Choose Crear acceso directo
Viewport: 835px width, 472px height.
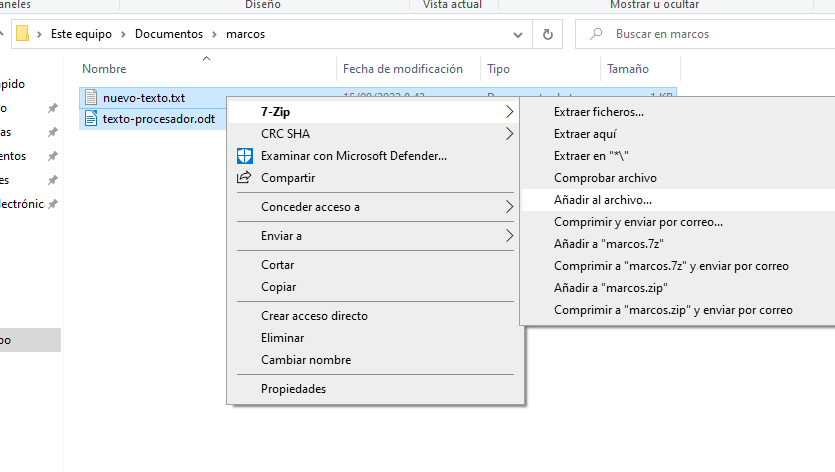pyautogui.click(x=375, y=316)
